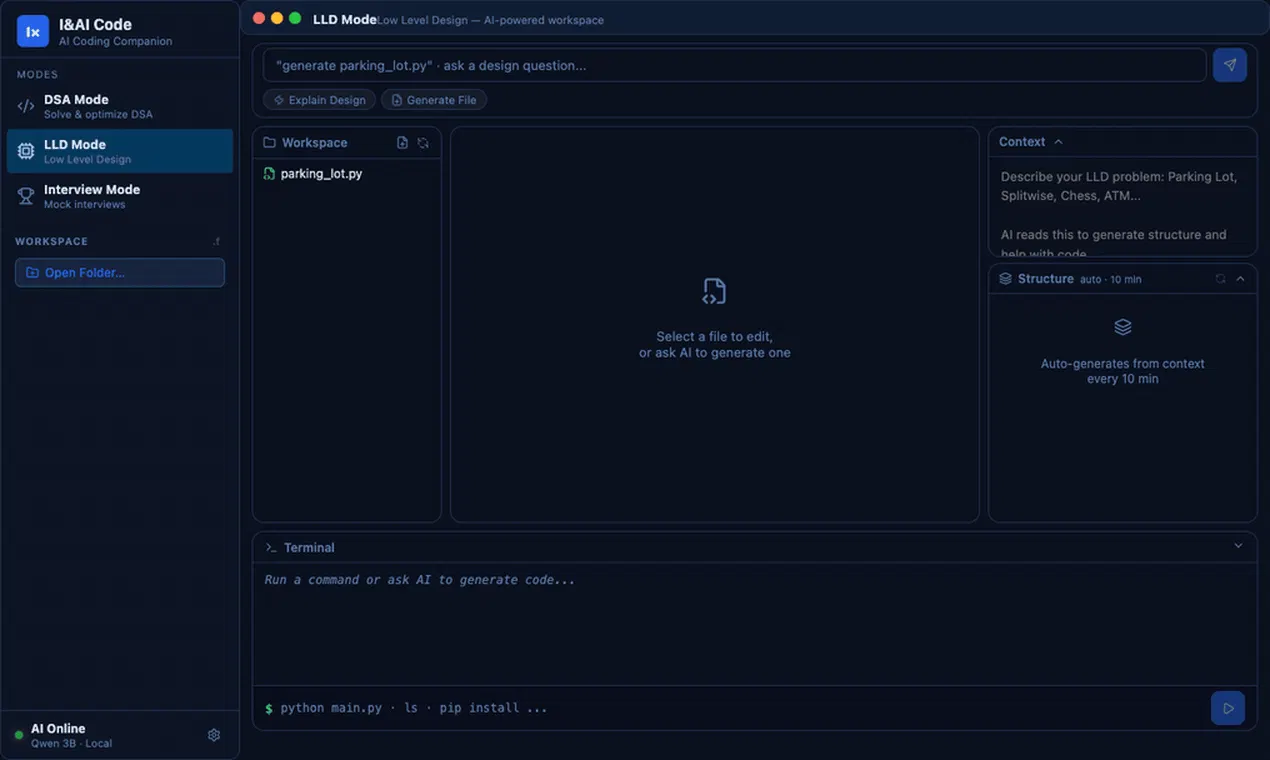Viewport: 1270px width, 760px height.
Task: Click 'Qwen 3B · Local' model text
Action: (71, 744)
